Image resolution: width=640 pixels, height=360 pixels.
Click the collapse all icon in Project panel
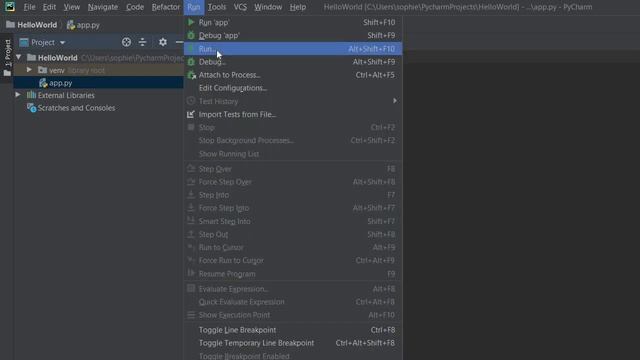(142, 42)
